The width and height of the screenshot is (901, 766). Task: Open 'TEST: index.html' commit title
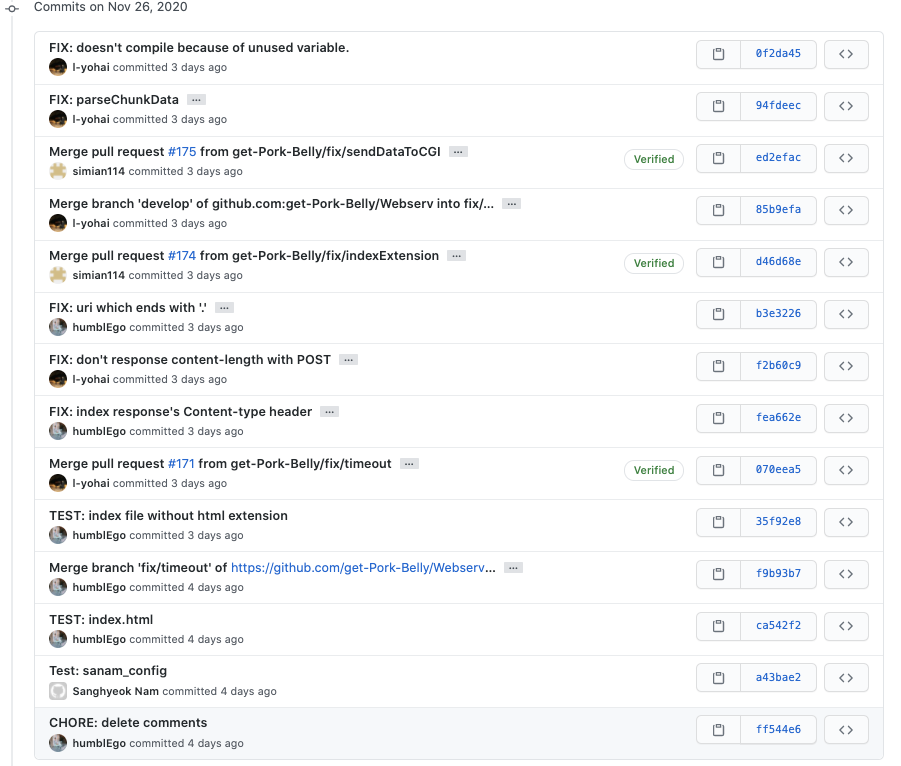(101, 620)
